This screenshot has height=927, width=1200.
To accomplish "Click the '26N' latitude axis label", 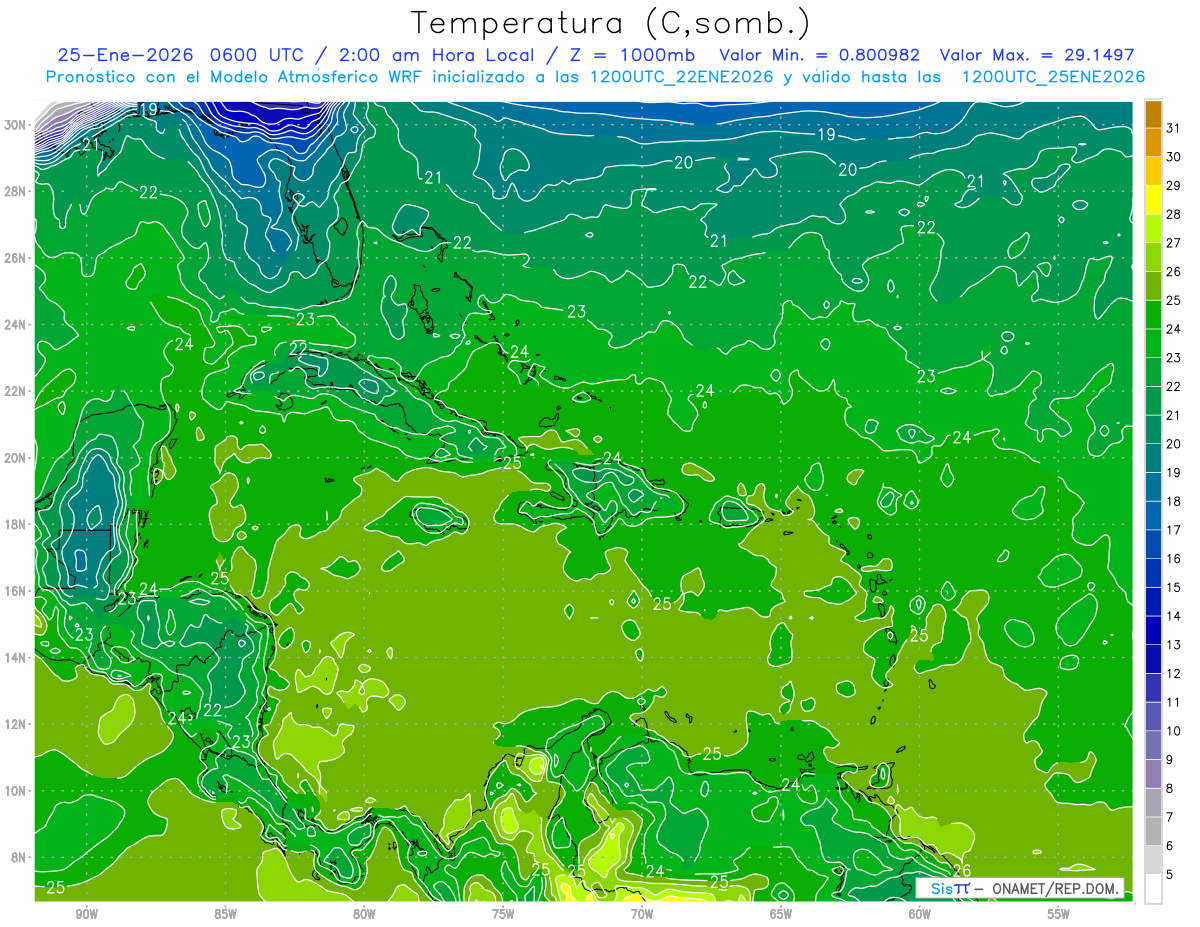I will pyautogui.click(x=17, y=257).
